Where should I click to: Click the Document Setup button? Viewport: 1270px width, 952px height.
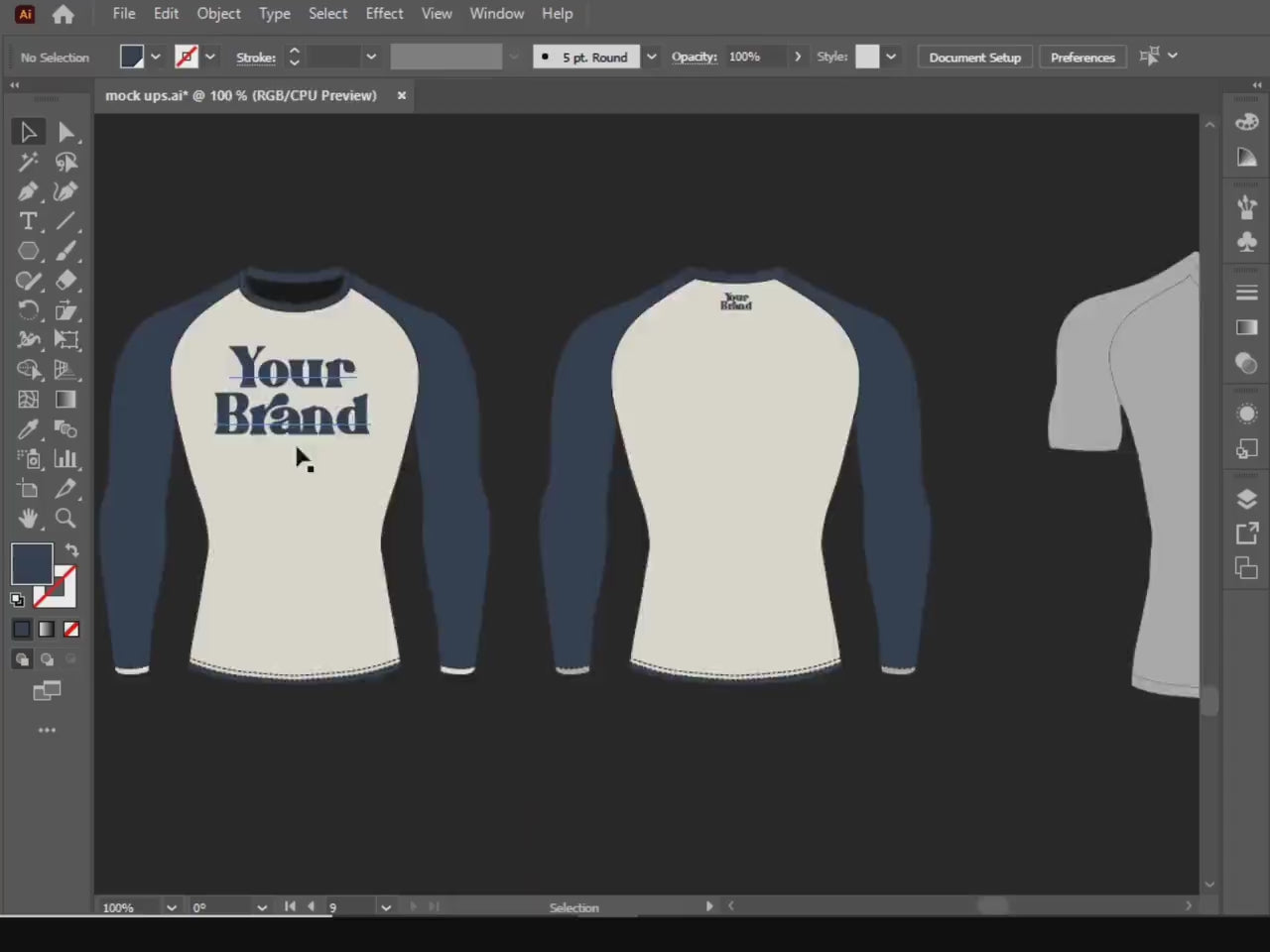point(974,57)
